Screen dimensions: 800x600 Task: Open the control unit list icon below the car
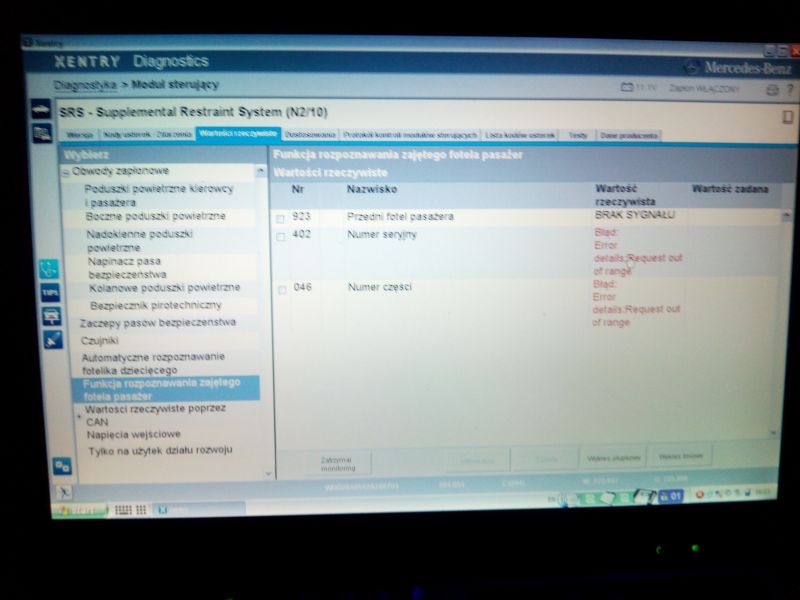tap(42, 134)
